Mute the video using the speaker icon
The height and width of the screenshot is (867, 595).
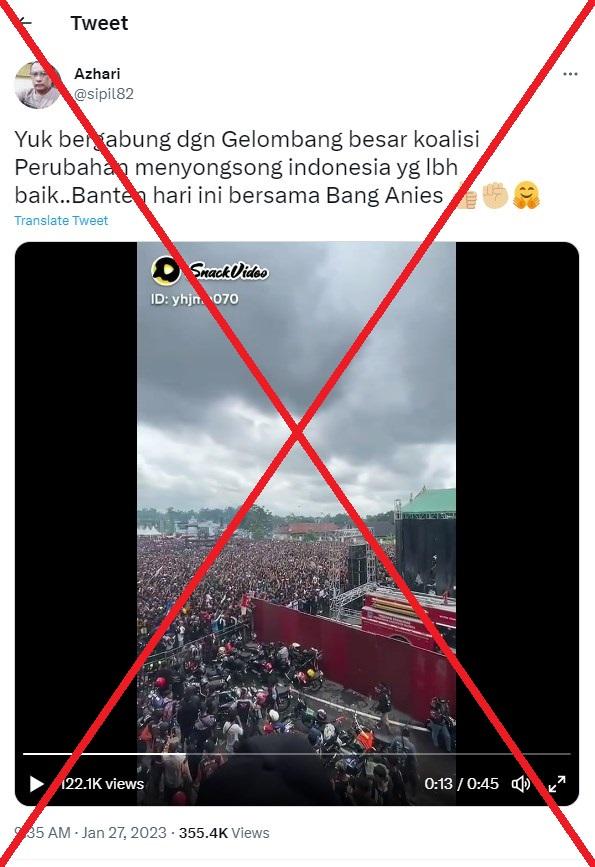[520, 784]
